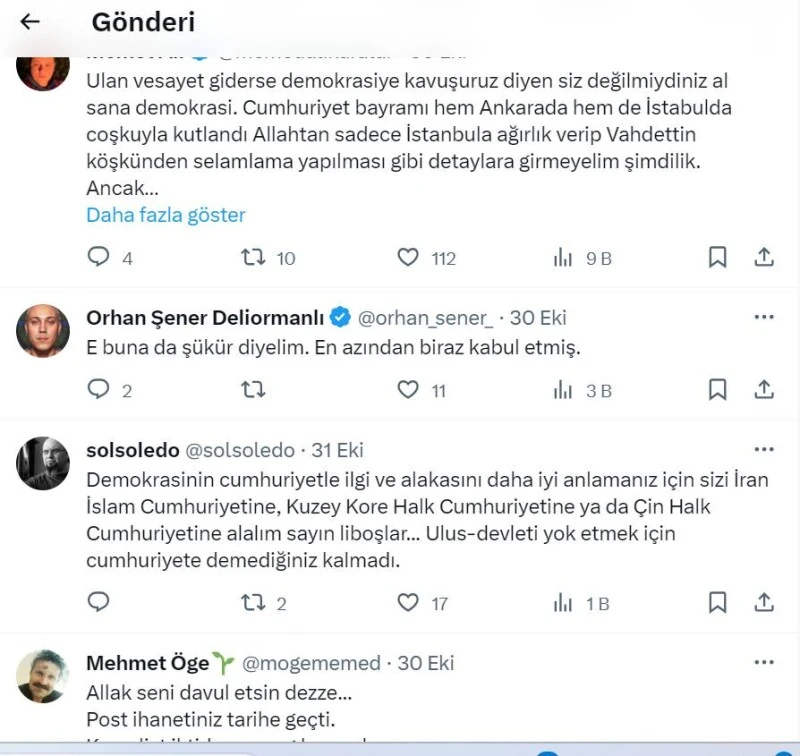Open more options for Mehmet Öge's post

click(x=764, y=662)
